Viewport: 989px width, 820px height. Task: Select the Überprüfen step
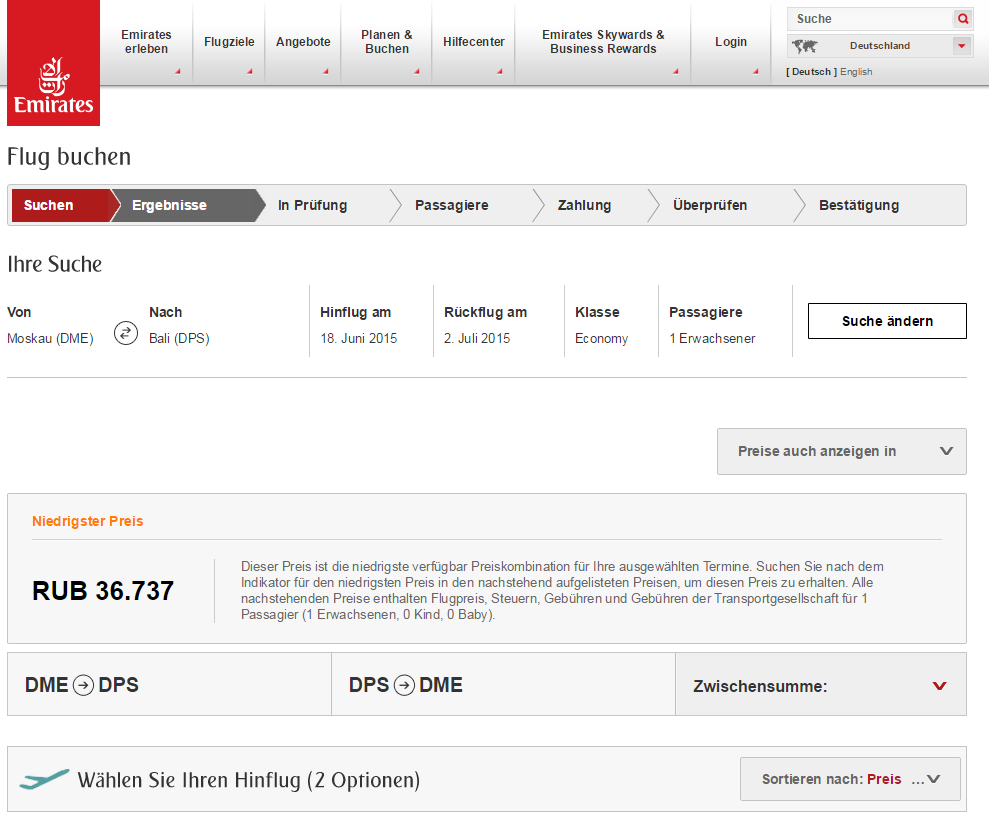pyautogui.click(x=710, y=205)
